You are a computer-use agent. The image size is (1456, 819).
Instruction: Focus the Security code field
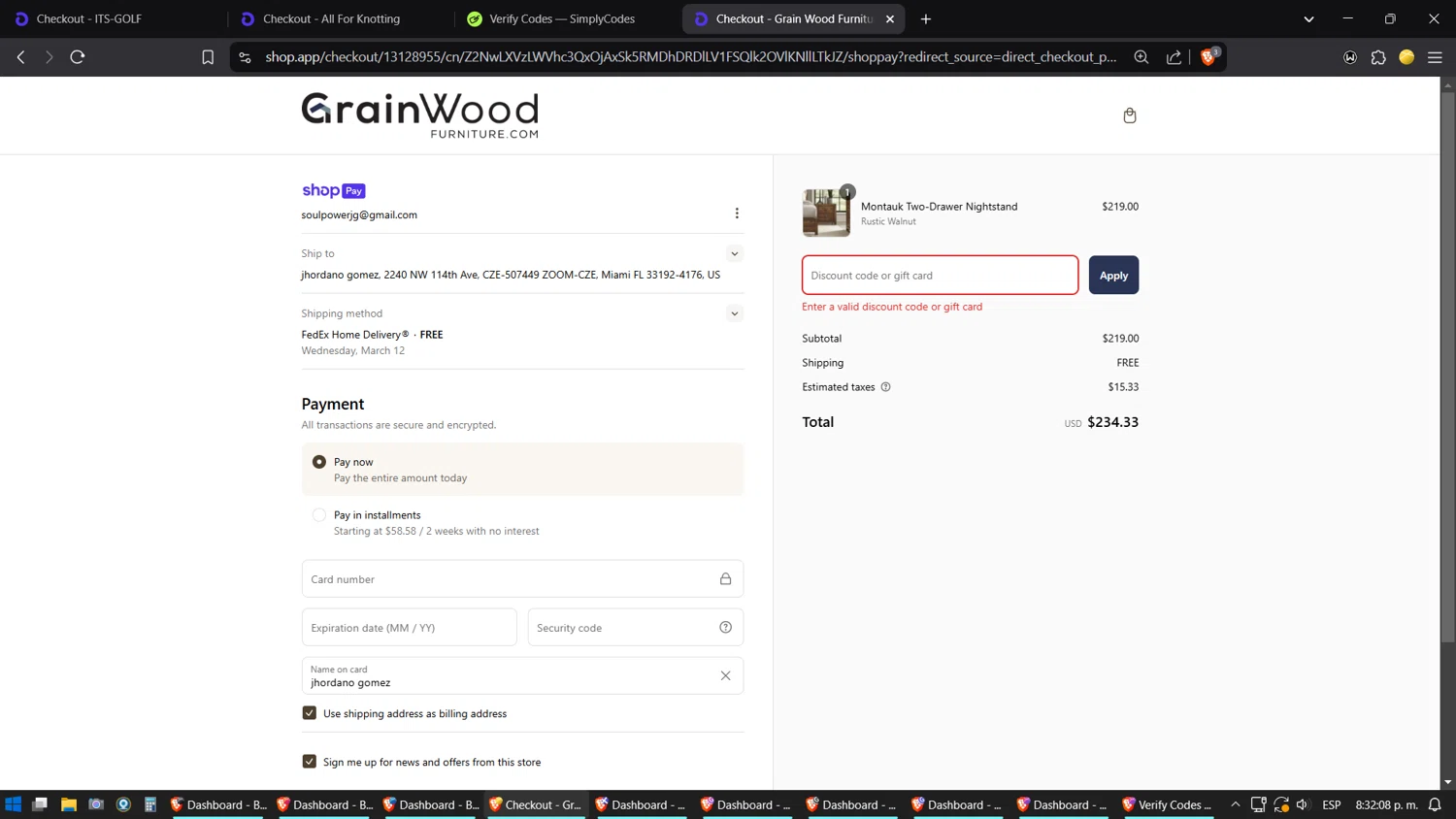tap(635, 627)
